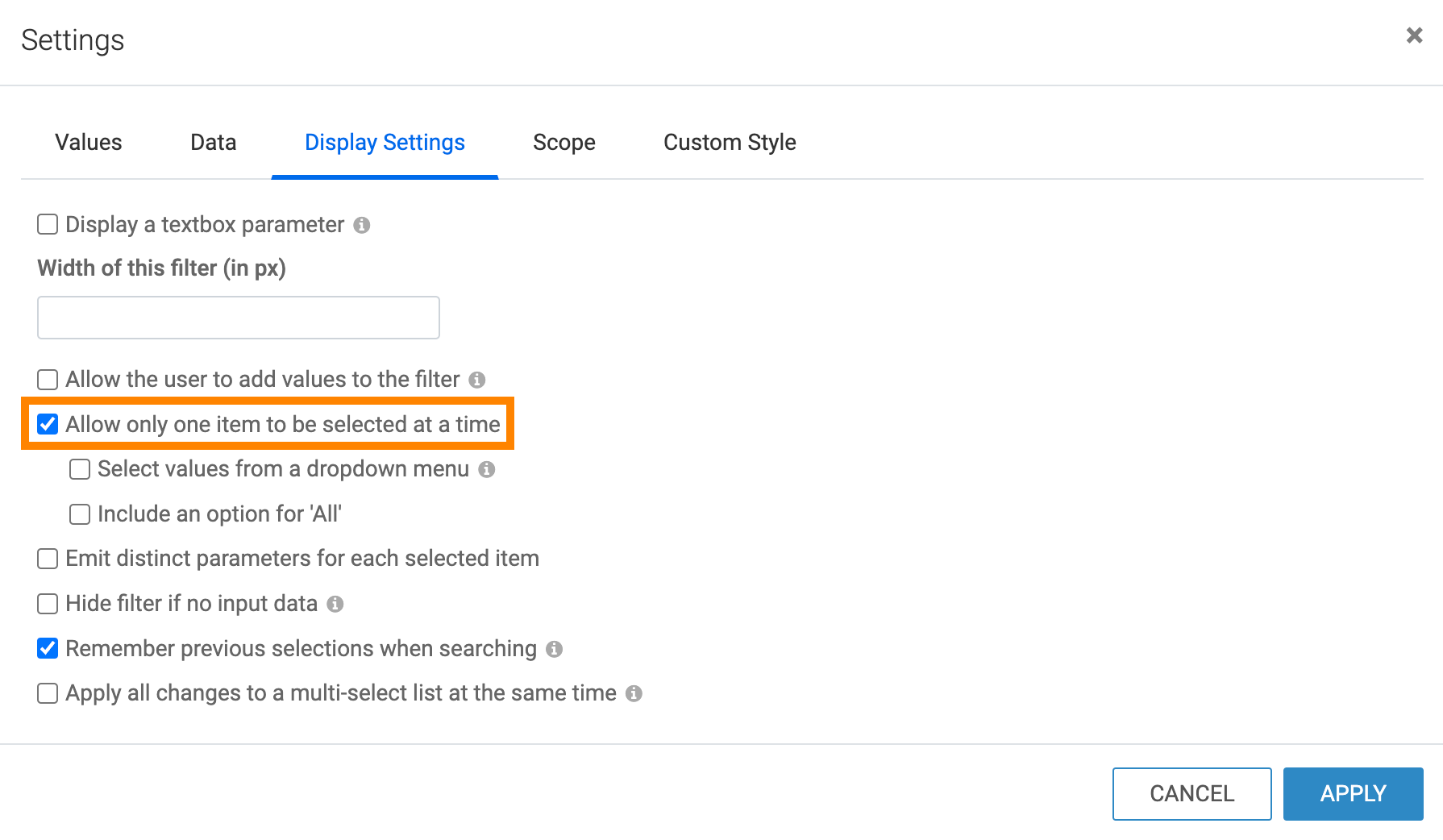The width and height of the screenshot is (1443, 840).
Task: Click info icon beside dropdown menu option
Action: tap(486, 469)
